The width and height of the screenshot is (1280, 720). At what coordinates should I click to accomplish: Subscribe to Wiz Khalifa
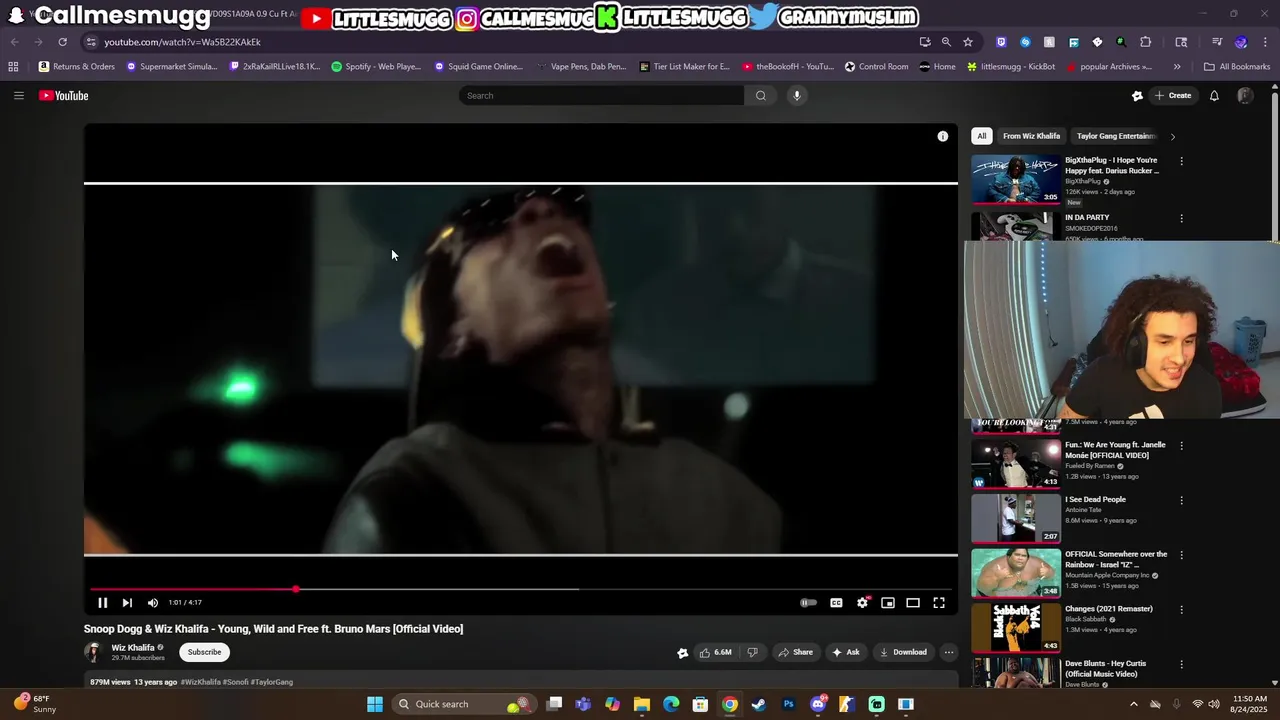coord(204,652)
